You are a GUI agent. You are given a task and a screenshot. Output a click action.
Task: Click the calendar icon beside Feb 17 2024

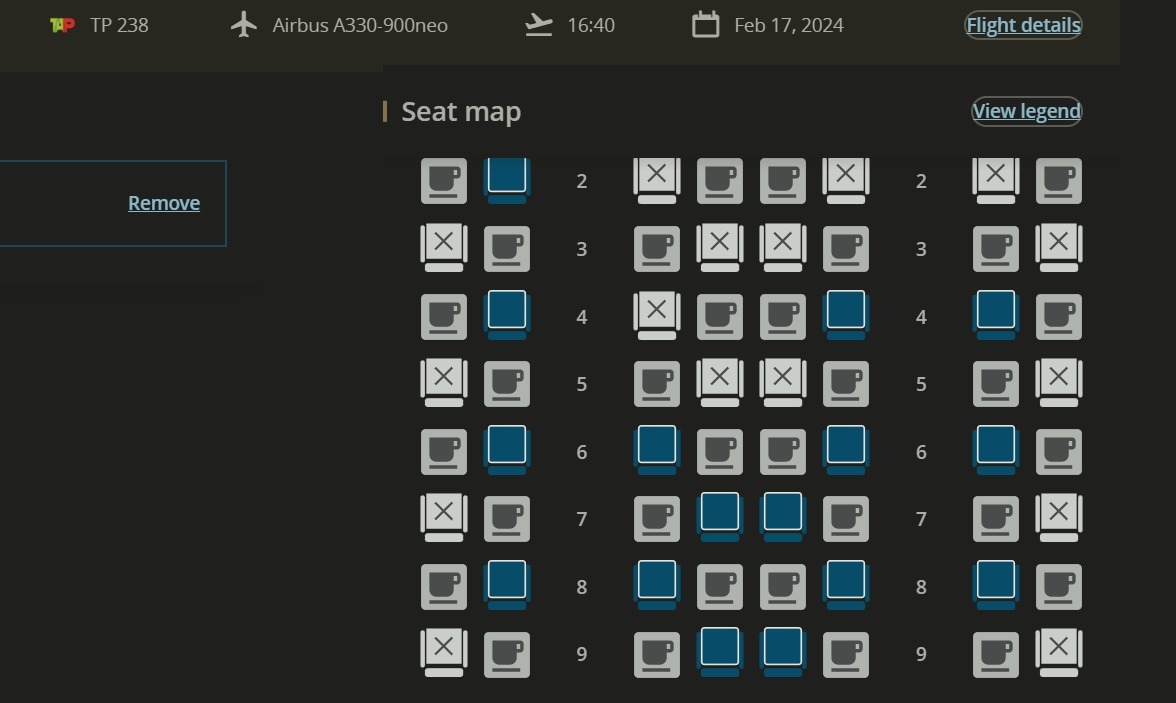(x=706, y=25)
